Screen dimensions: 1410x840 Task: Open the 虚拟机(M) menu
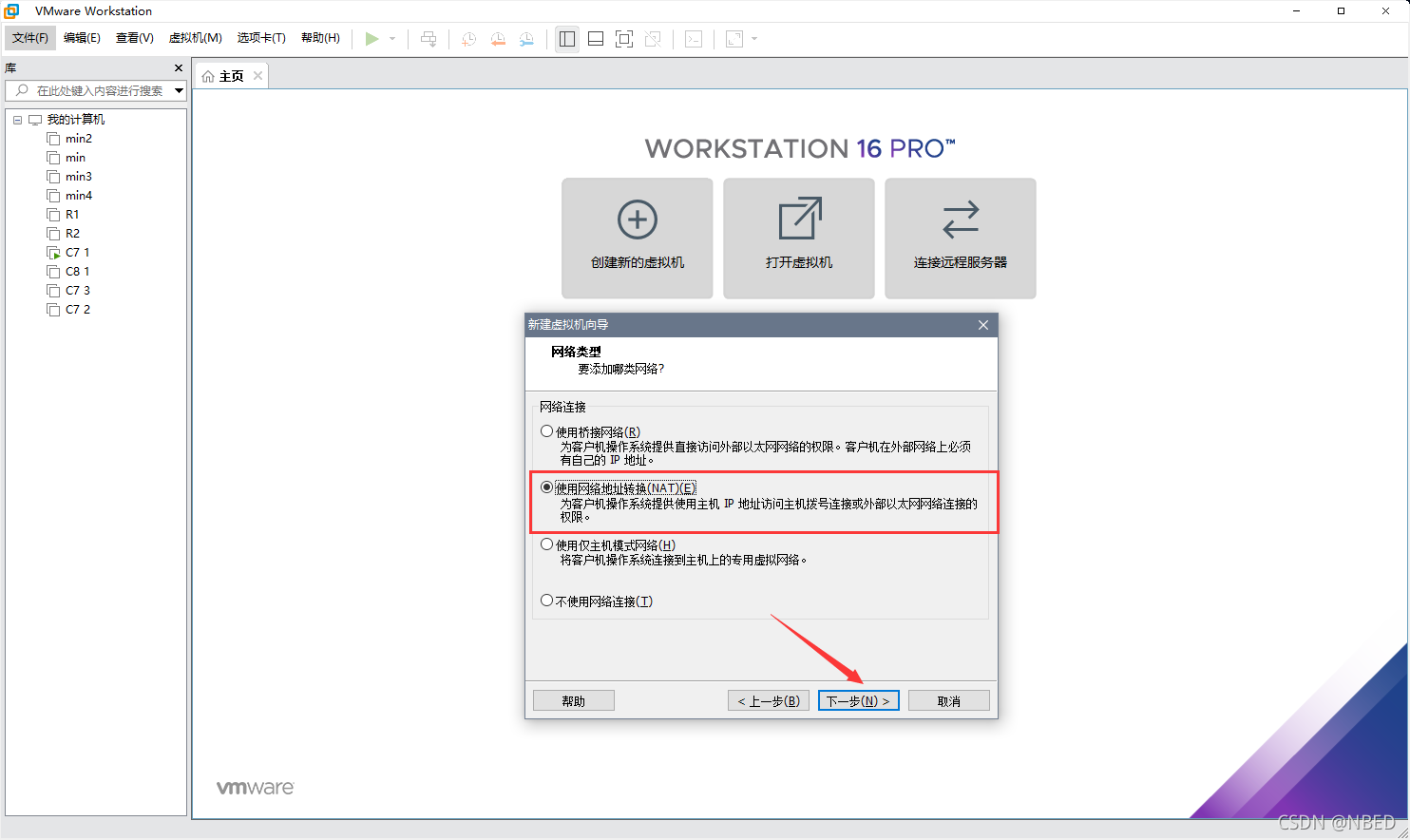(x=196, y=38)
